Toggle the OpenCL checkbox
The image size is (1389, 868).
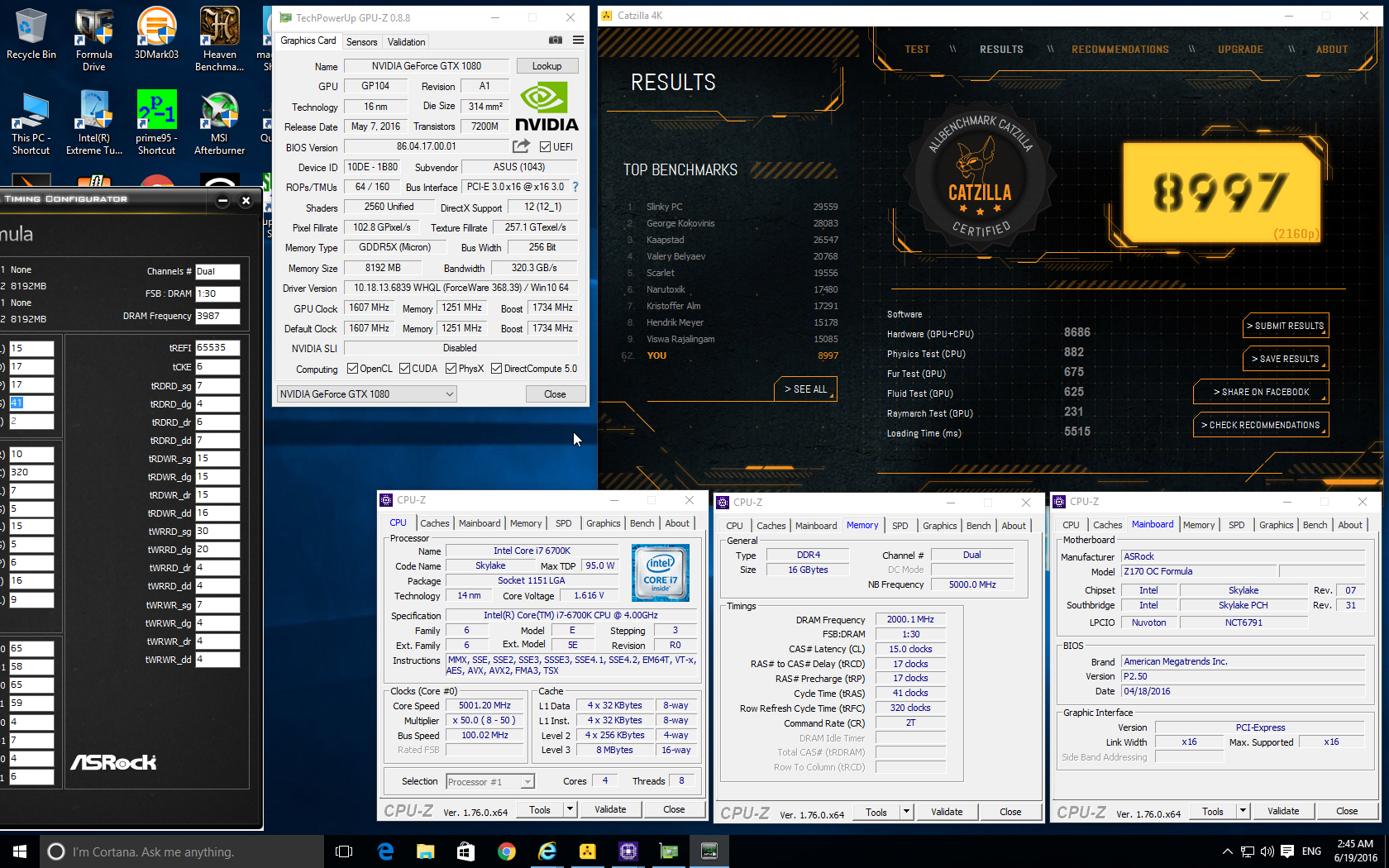[352, 369]
